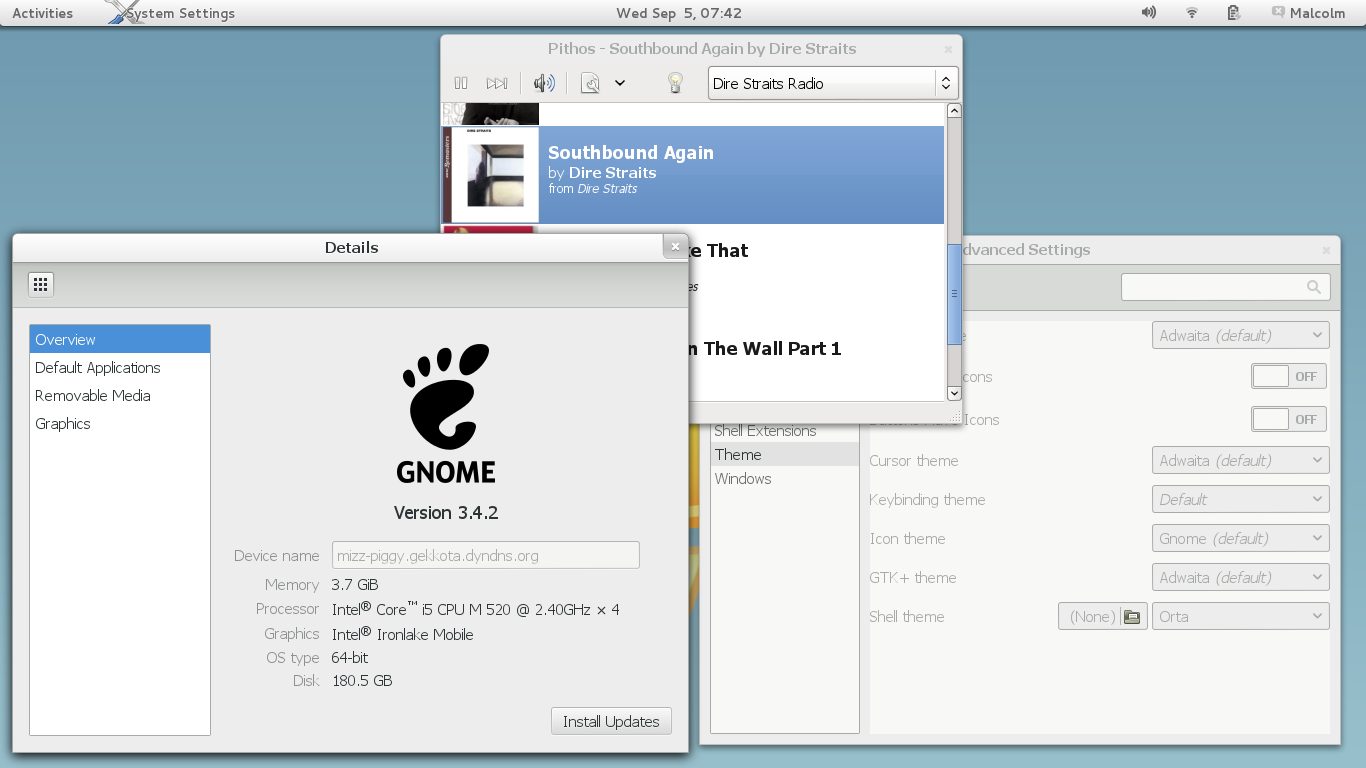Open the Activities overview
This screenshot has height=768, width=1366.
tap(42, 13)
